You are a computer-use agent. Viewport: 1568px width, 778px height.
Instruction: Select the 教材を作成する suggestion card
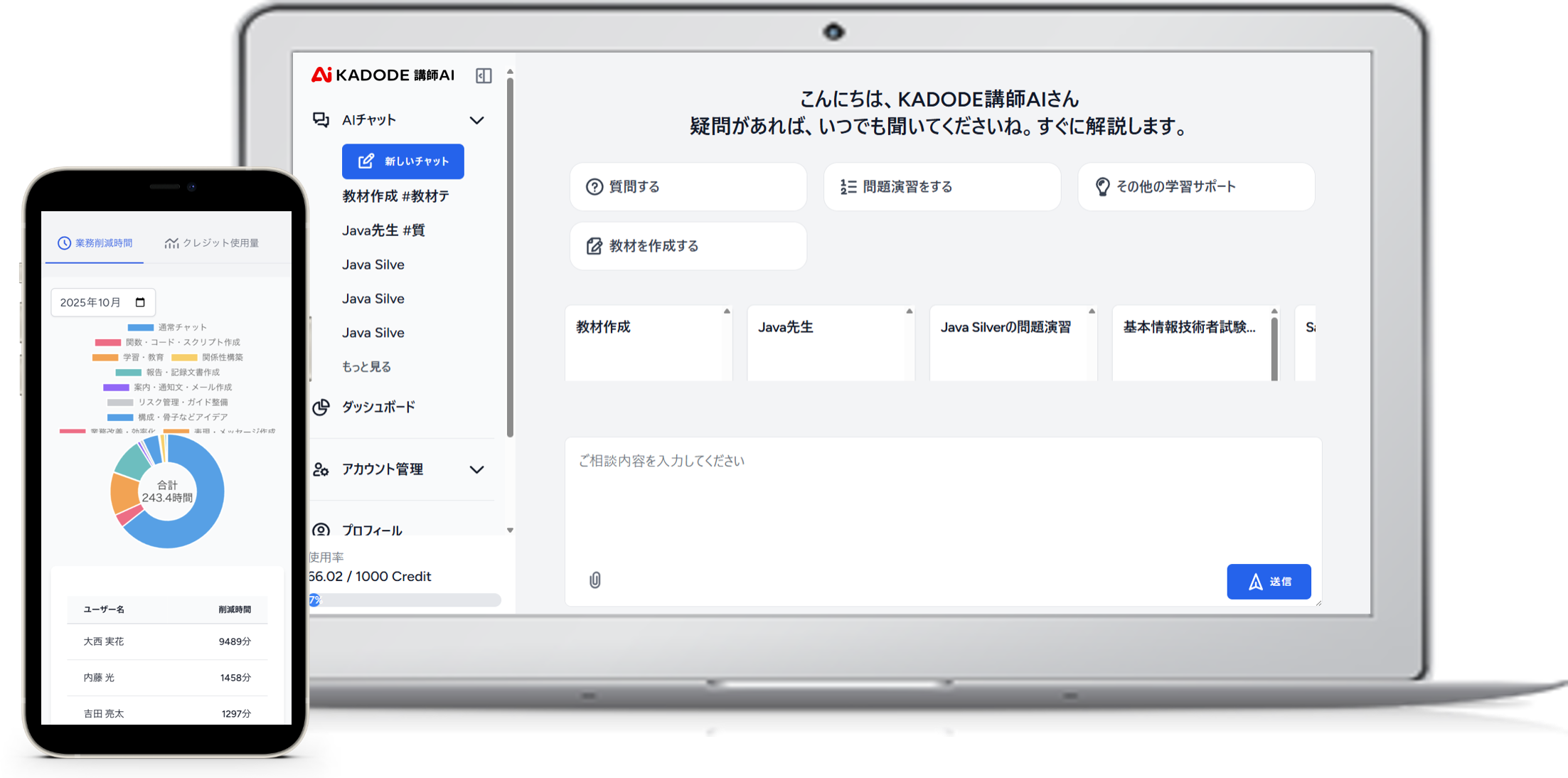(x=687, y=245)
